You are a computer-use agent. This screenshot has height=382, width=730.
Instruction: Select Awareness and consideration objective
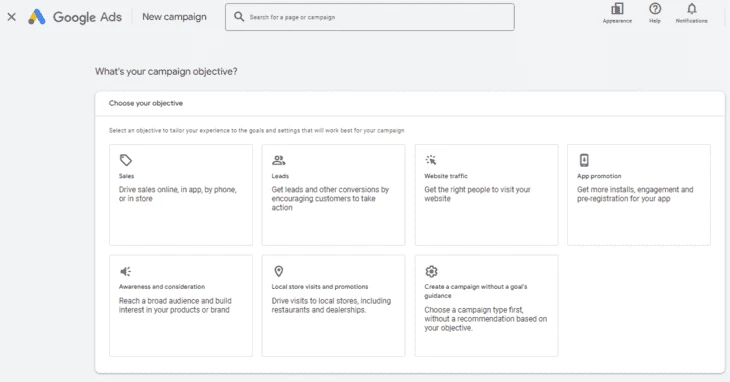coord(181,306)
